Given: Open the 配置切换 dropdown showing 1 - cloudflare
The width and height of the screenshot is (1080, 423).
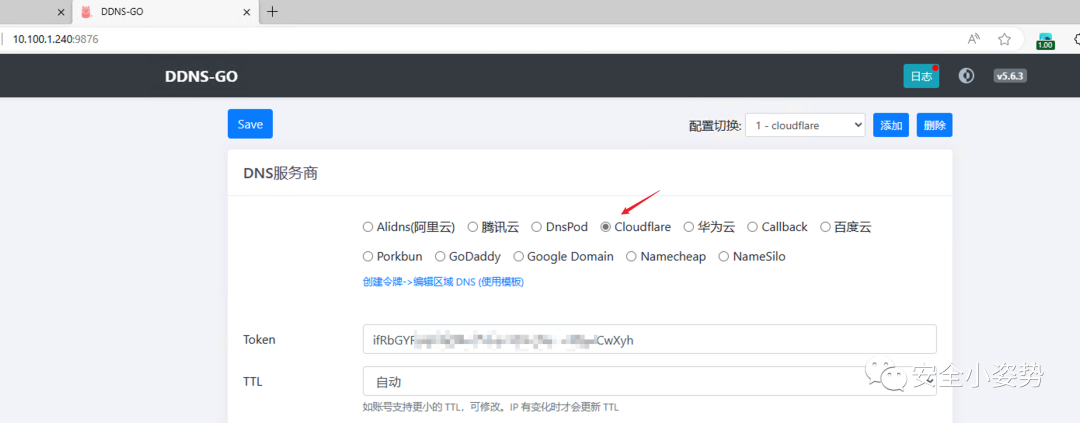Looking at the screenshot, I should (x=805, y=125).
